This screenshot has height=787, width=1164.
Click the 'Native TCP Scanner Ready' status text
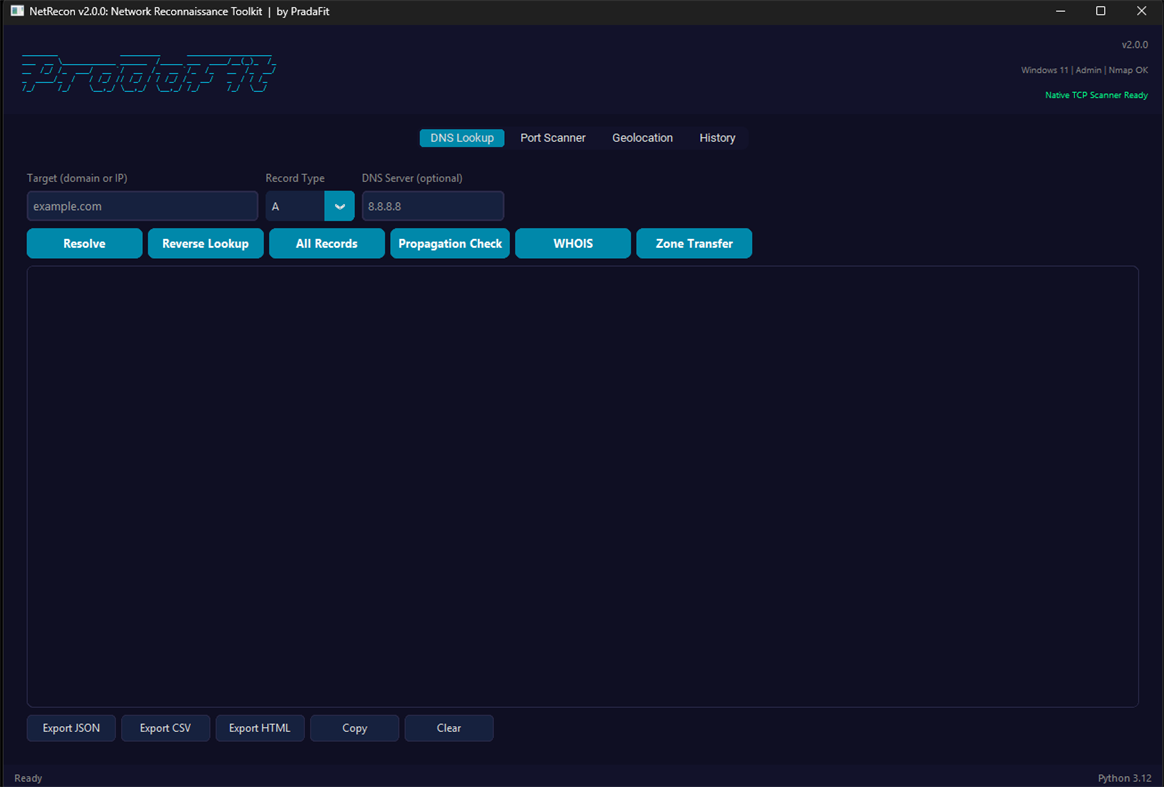pyautogui.click(x=1096, y=95)
